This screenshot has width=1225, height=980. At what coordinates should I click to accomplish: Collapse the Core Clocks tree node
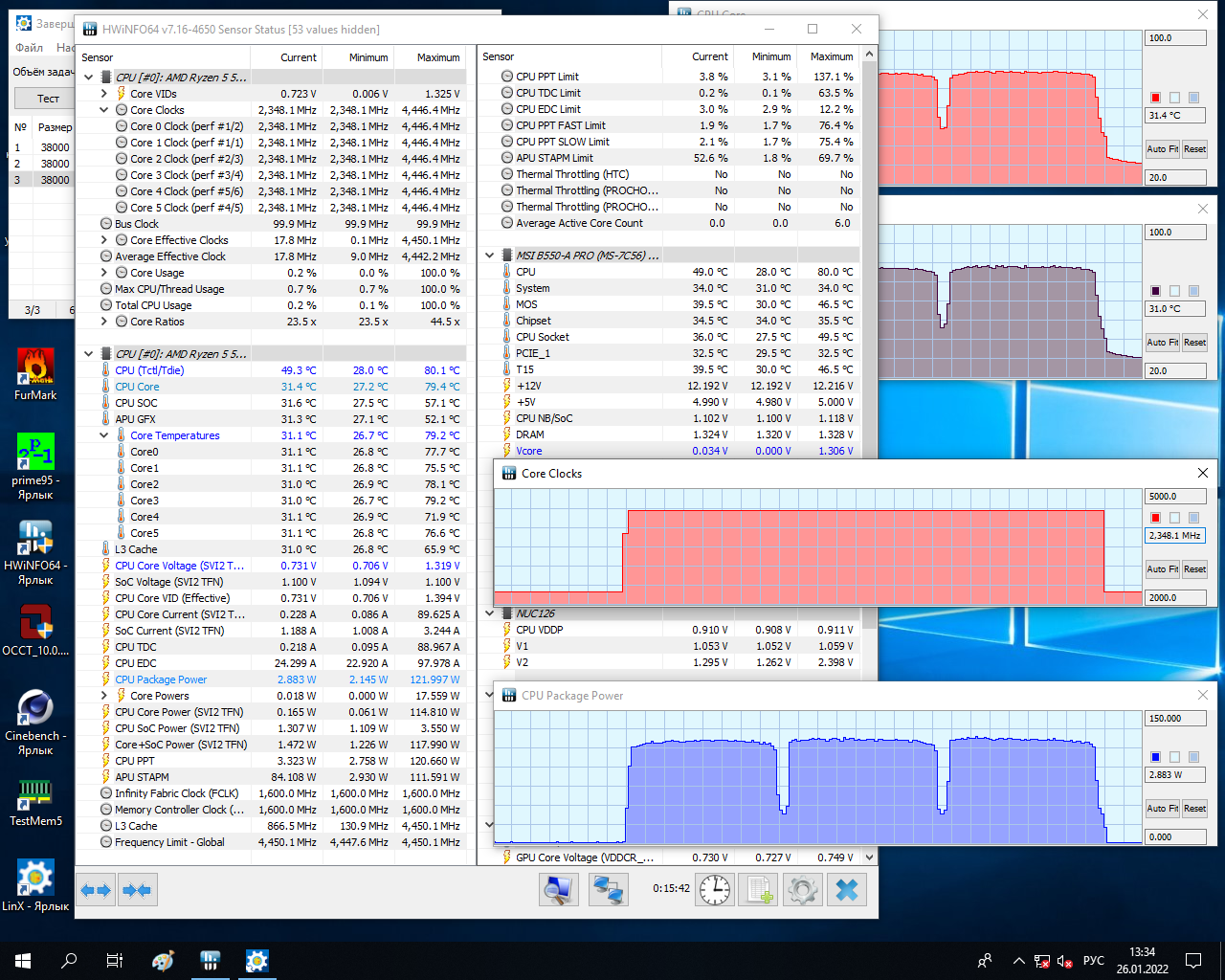click(x=104, y=110)
